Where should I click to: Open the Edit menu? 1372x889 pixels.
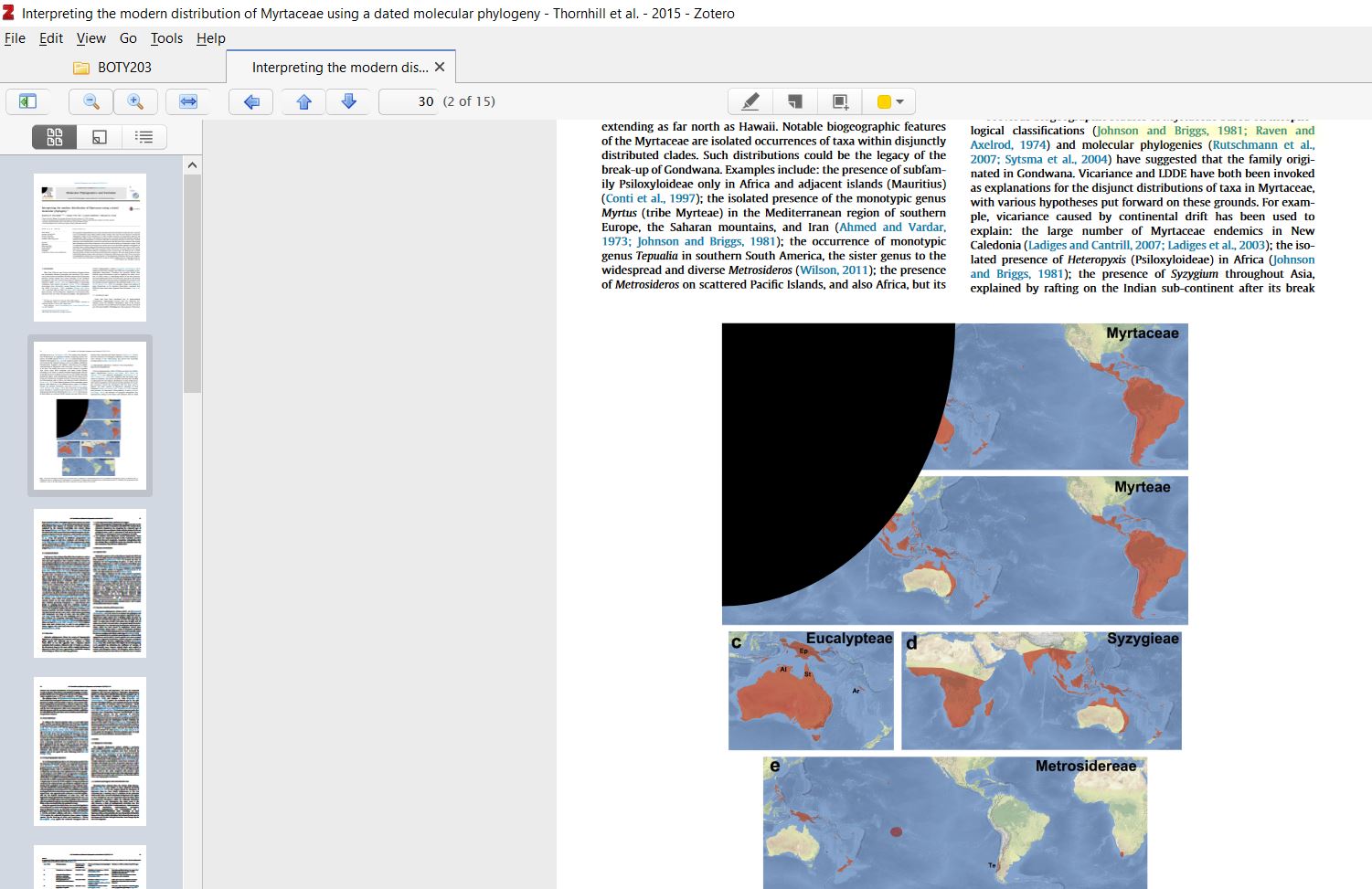51,38
